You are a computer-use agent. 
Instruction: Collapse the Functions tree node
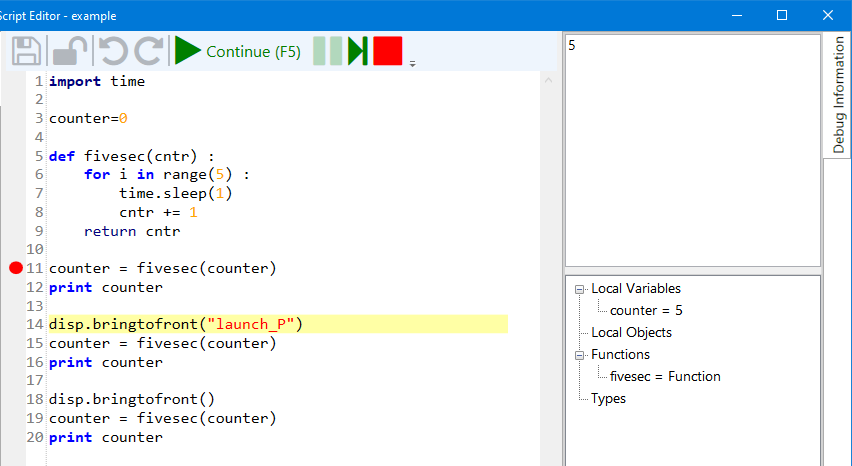[579, 355]
